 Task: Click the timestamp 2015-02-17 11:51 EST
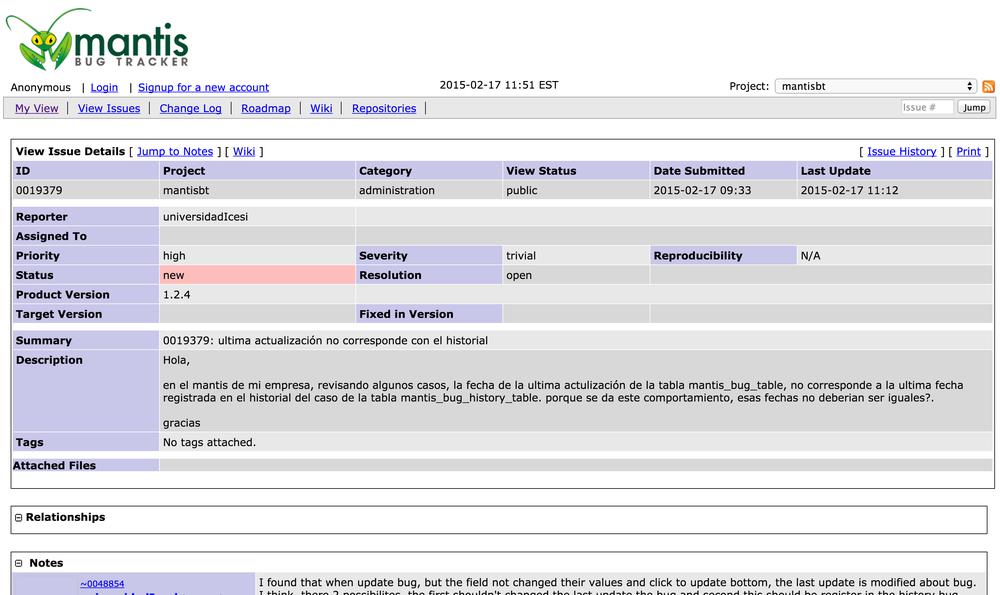point(499,85)
